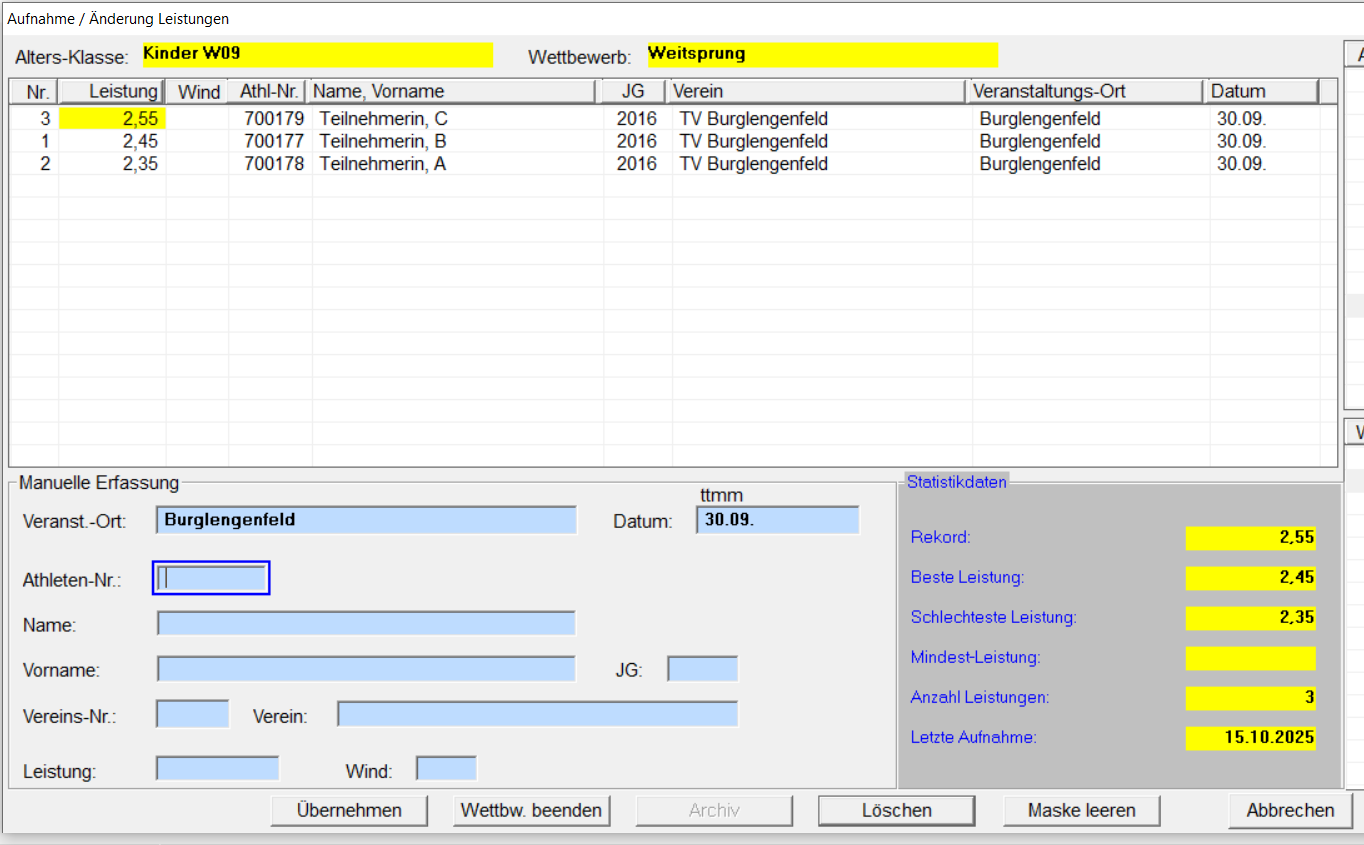This screenshot has width=1364, height=845.
Task: Click the Leistung entry field
Action: tap(218, 769)
